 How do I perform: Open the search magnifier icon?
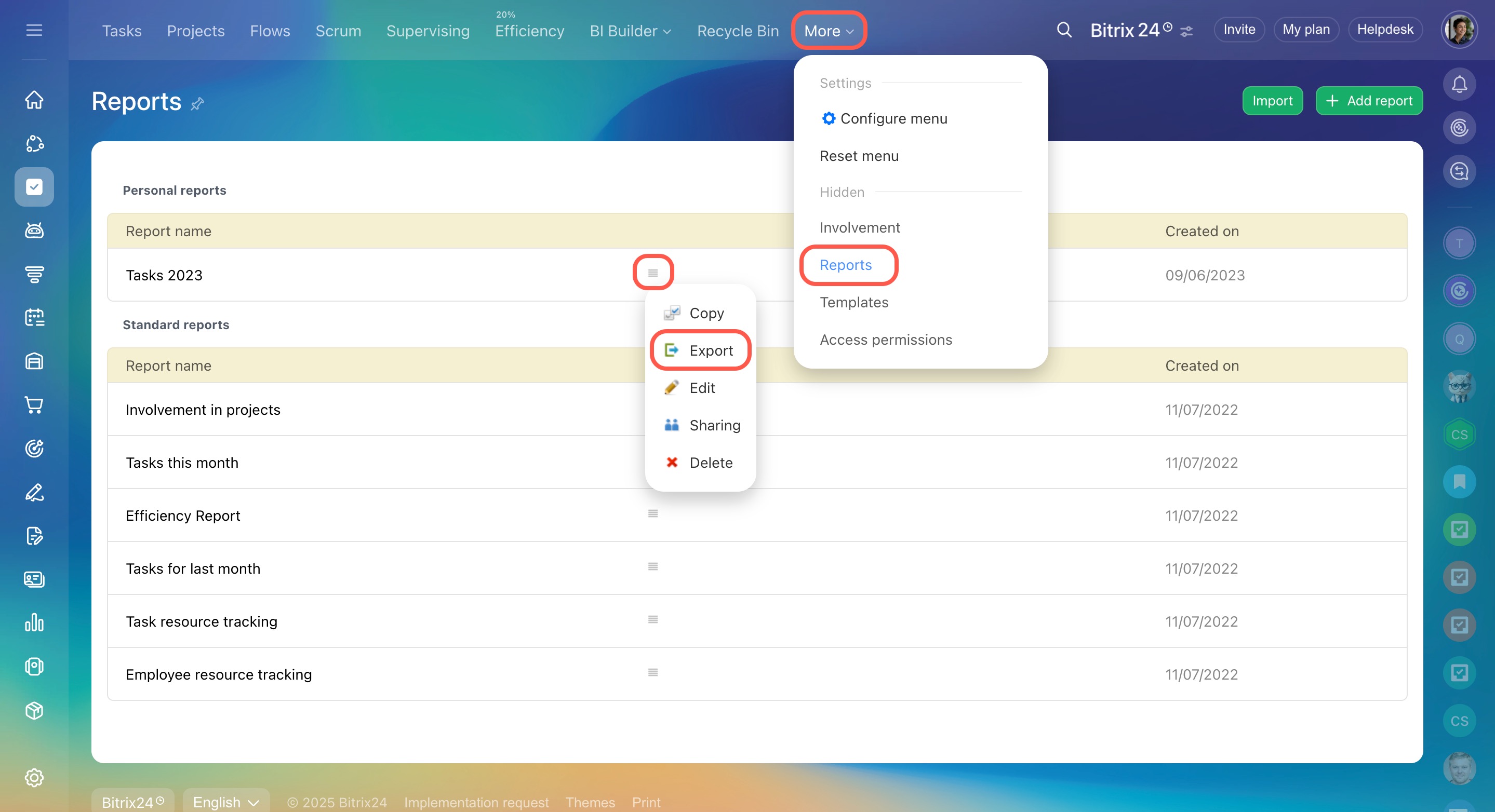1064,30
